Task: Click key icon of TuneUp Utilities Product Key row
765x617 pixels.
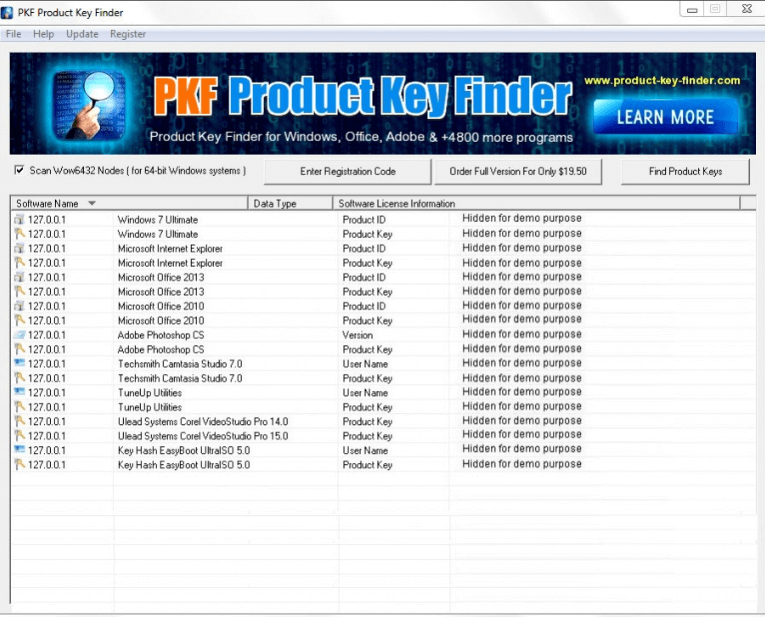Action: tap(19, 406)
